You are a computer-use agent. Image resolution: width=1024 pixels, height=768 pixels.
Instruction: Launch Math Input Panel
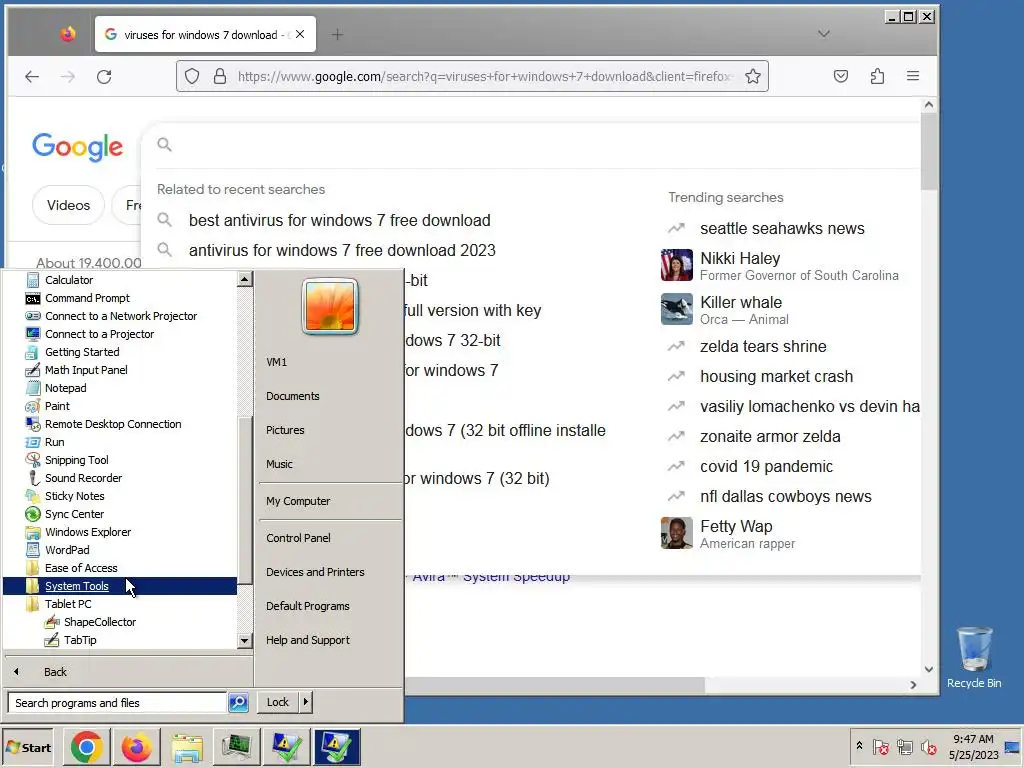coord(86,370)
